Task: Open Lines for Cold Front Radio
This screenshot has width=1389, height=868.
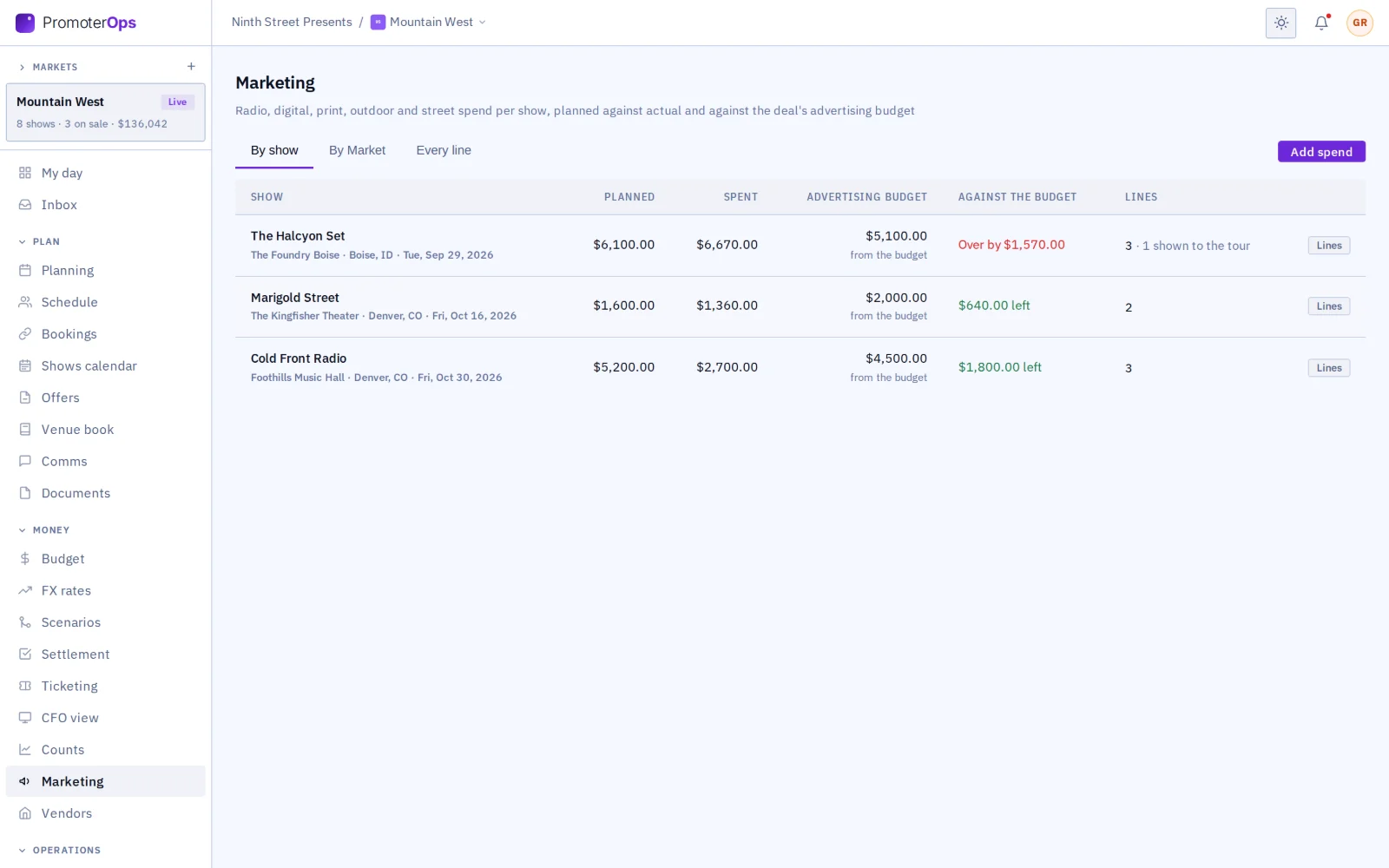Action: (1329, 368)
